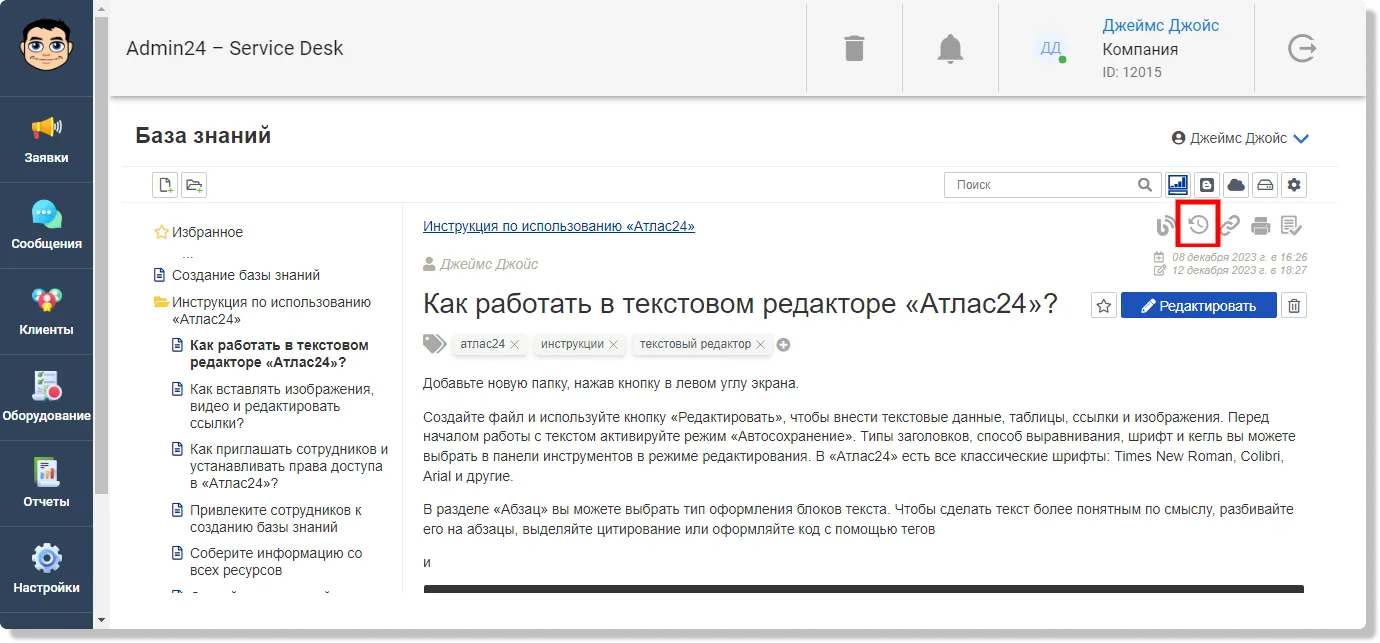Click the sidebar scrollbar down arrow
Viewport: 1380px width, 643px height.
click(x=101, y=620)
